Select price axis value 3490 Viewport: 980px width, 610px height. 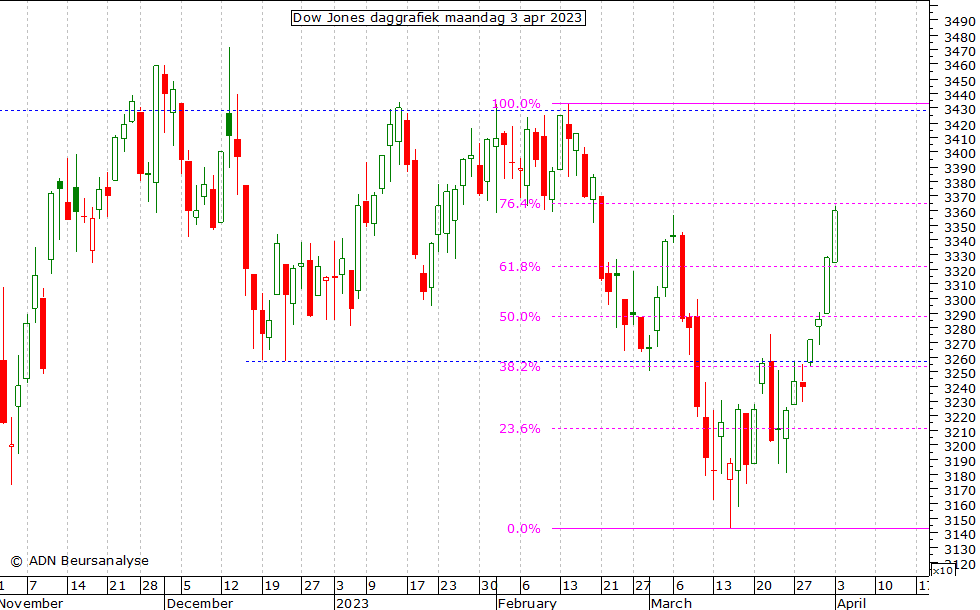[x=959, y=21]
